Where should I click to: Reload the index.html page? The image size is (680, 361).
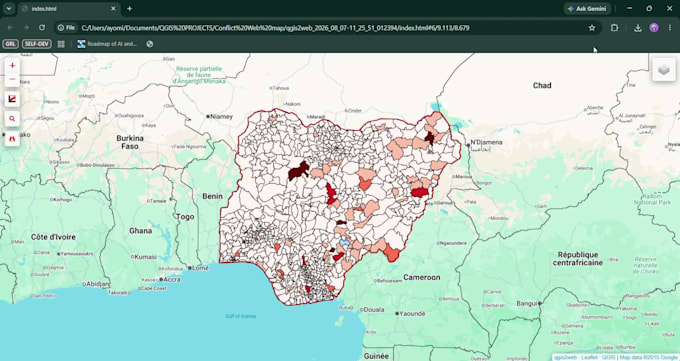[x=42, y=28]
